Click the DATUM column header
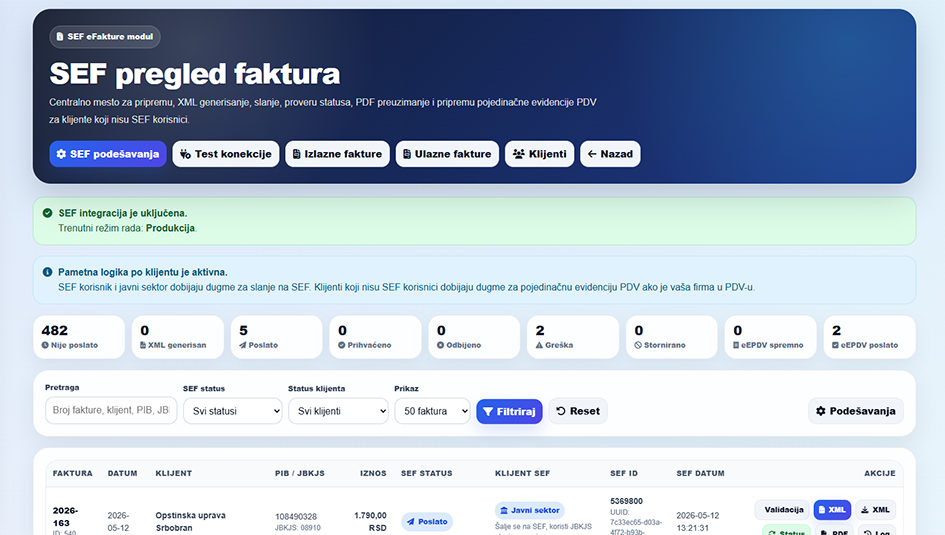Screen dimensions: 945x535 coord(122,474)
